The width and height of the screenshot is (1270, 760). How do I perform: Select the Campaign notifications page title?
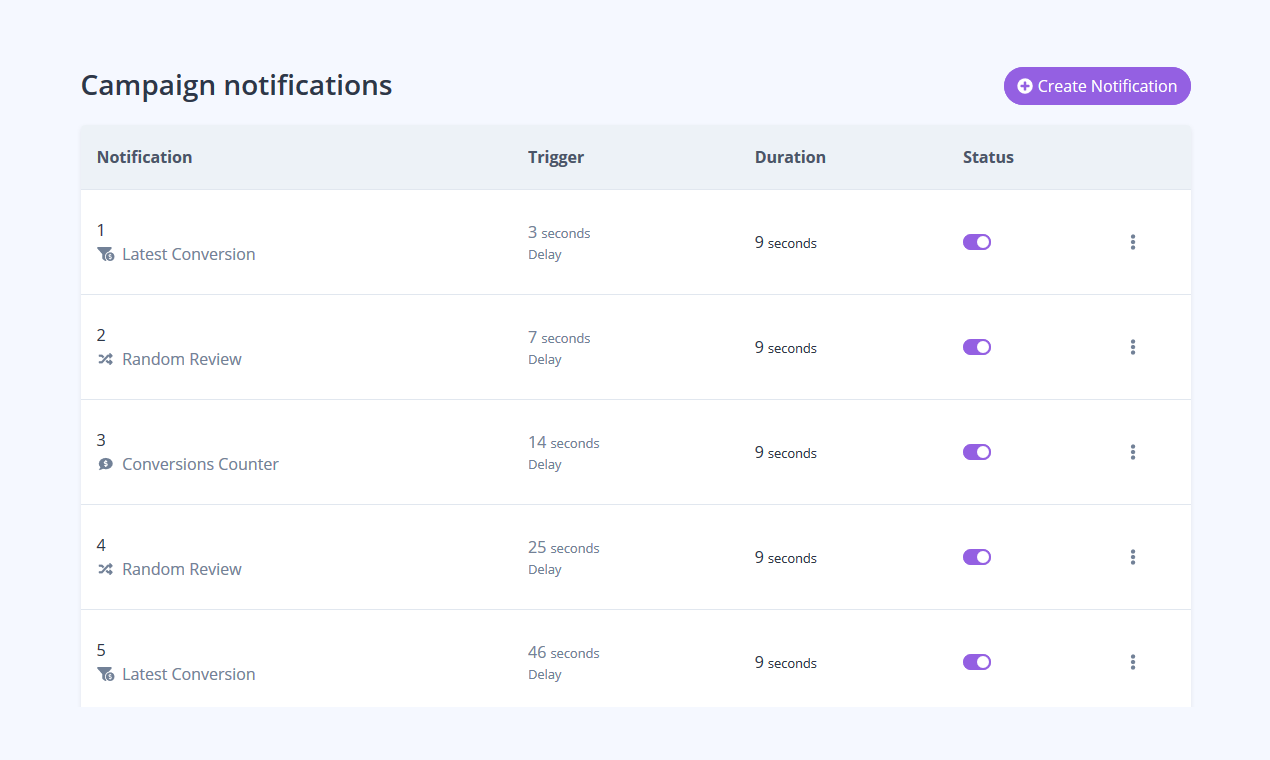tap(236, 86)
